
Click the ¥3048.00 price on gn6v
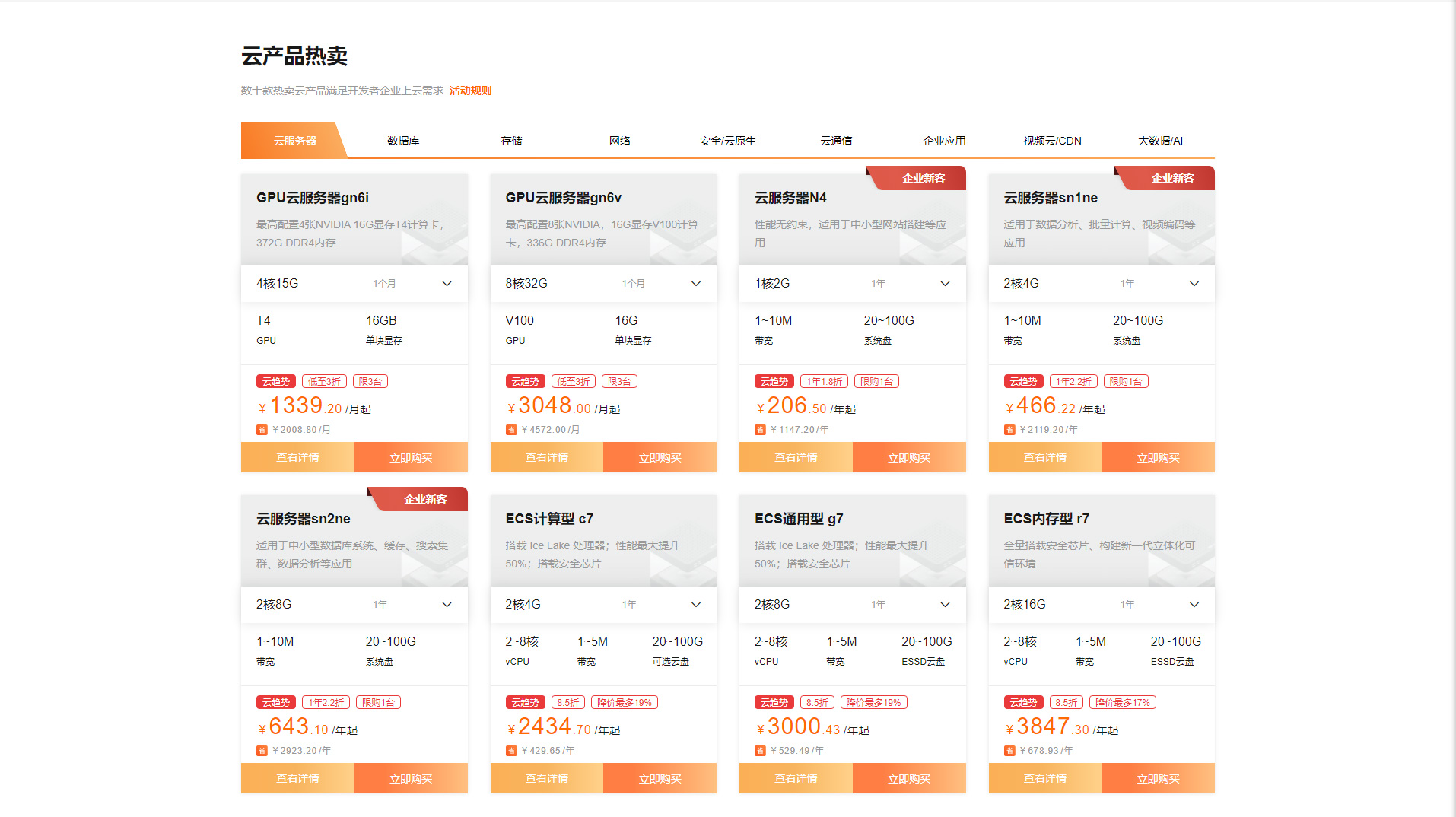(x=549, y=406)
